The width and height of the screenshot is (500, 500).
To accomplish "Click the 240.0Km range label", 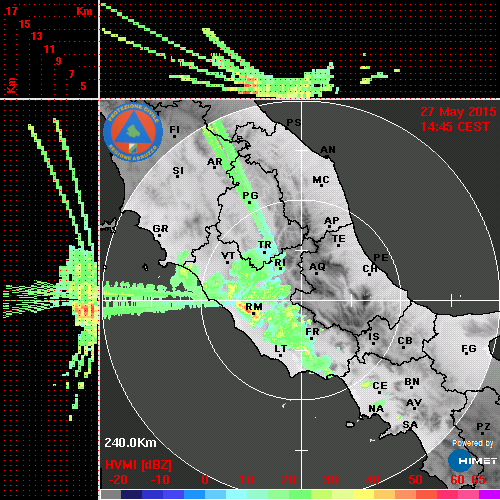I will pos(130,443).
